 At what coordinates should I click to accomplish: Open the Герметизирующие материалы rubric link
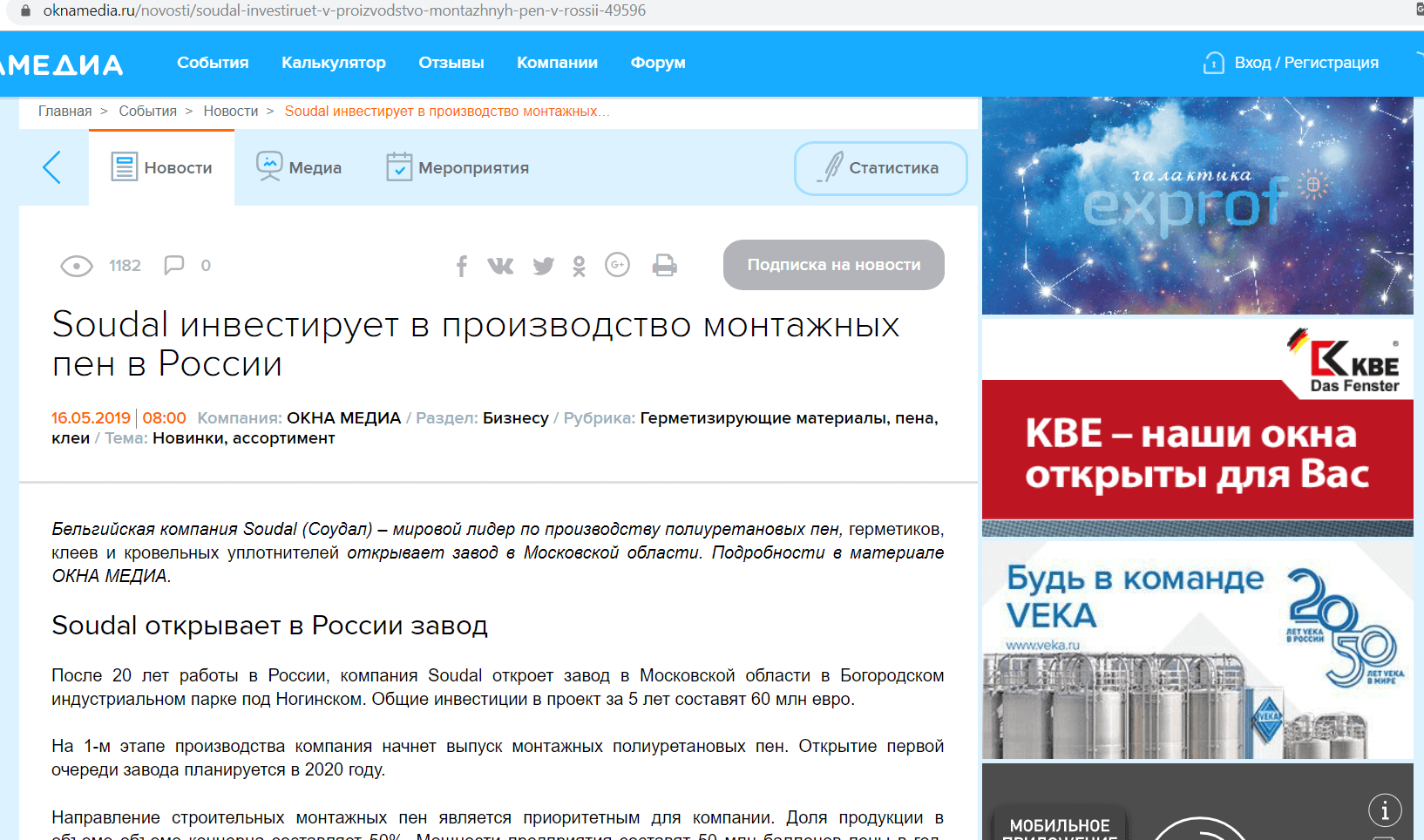[495, 428]
